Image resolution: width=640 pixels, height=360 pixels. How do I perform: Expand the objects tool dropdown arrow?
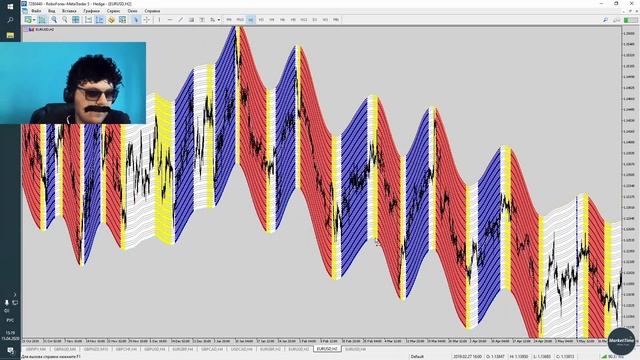pos(219,20)
